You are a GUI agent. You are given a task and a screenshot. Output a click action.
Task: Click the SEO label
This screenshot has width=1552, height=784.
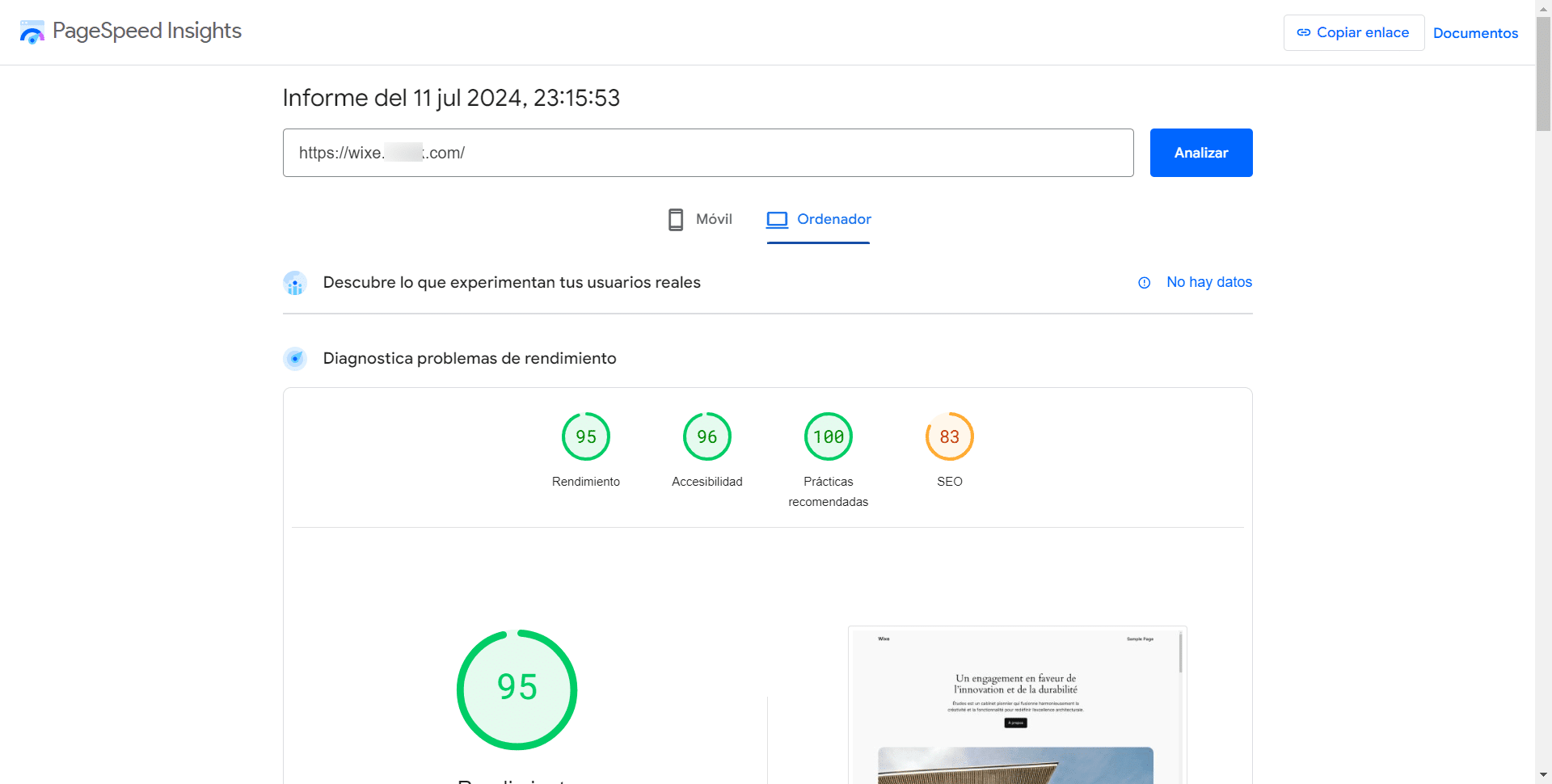pyautogui.click(x=950, y=482)
